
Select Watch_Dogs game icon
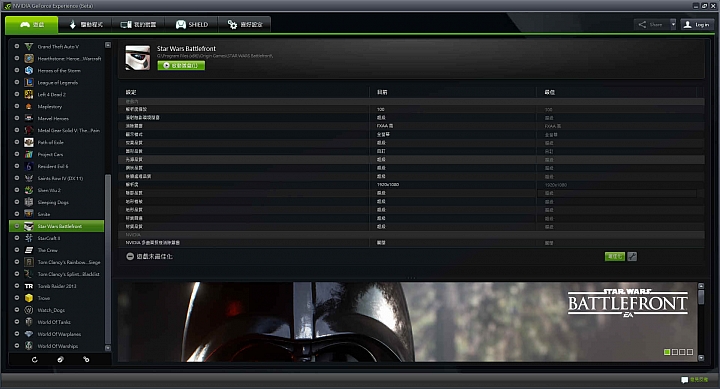click(x=29, y=310)
